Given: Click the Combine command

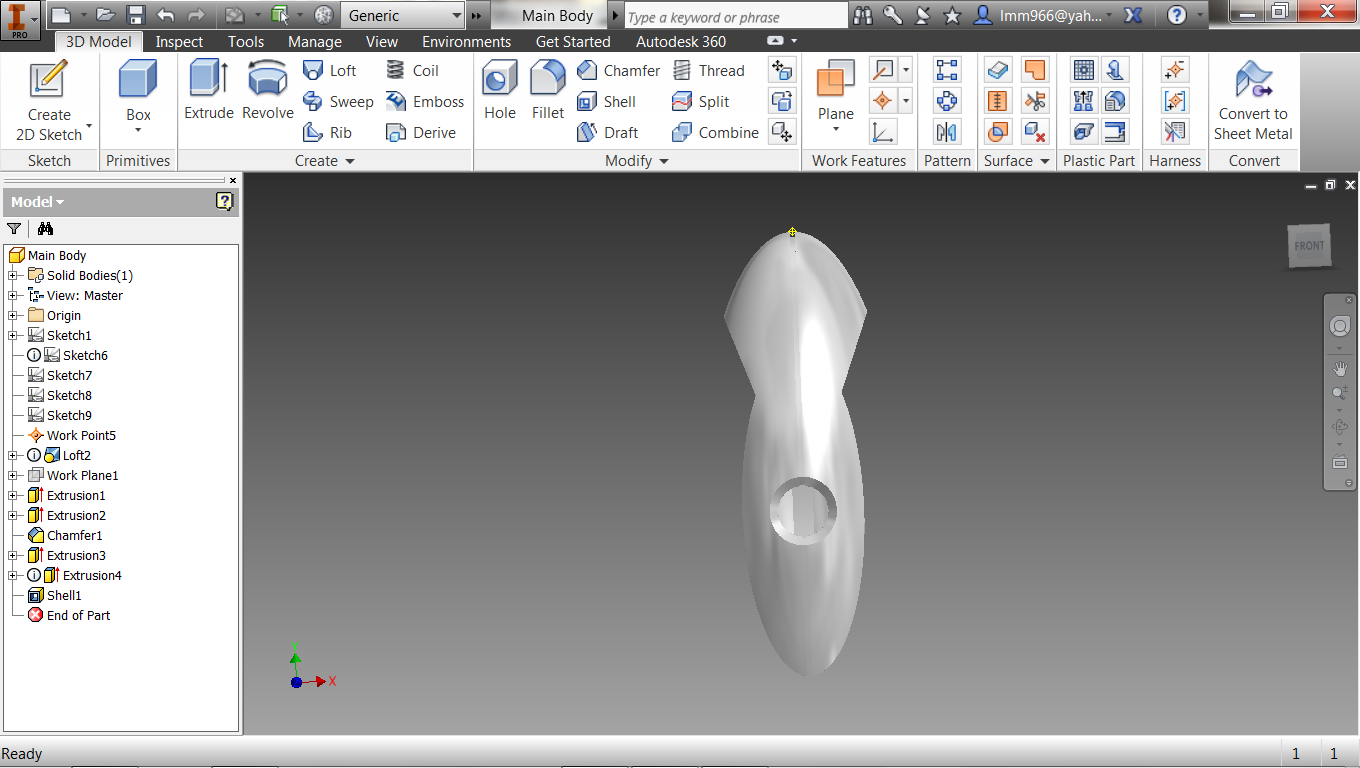Looking at the screenshot, I should point(715,132).
